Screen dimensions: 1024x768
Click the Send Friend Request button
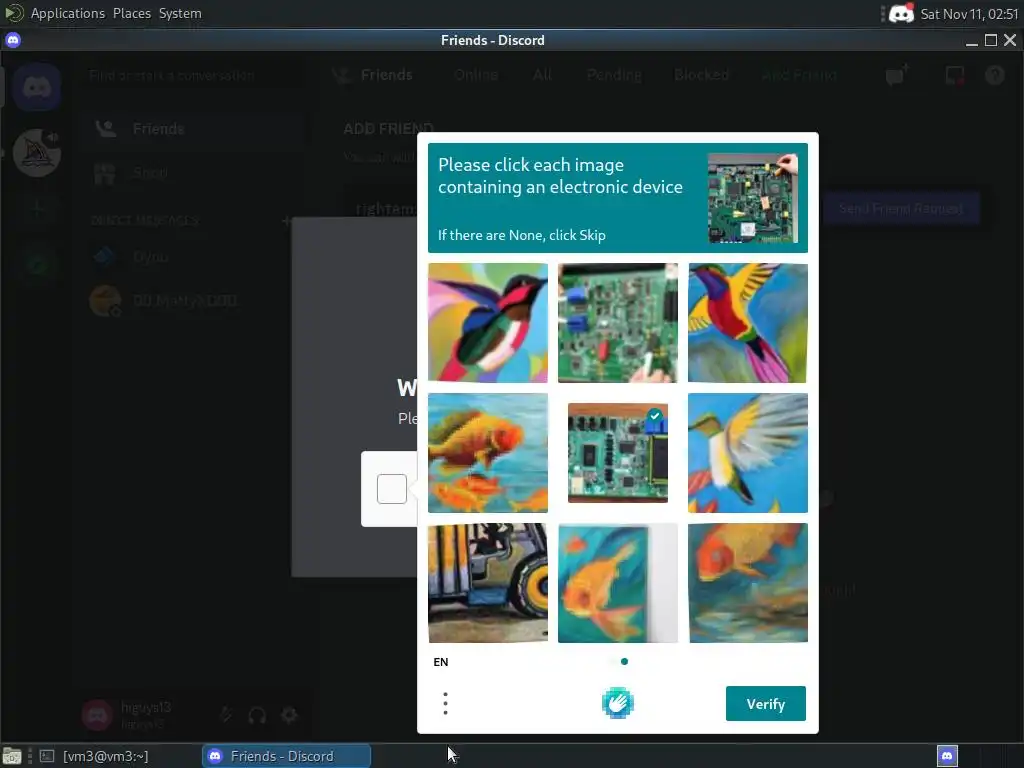901,208
